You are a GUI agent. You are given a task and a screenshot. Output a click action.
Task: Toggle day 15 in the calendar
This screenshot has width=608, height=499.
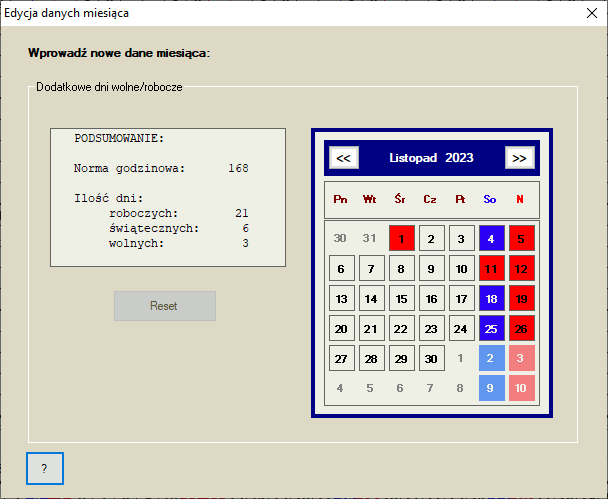point(401,299)
